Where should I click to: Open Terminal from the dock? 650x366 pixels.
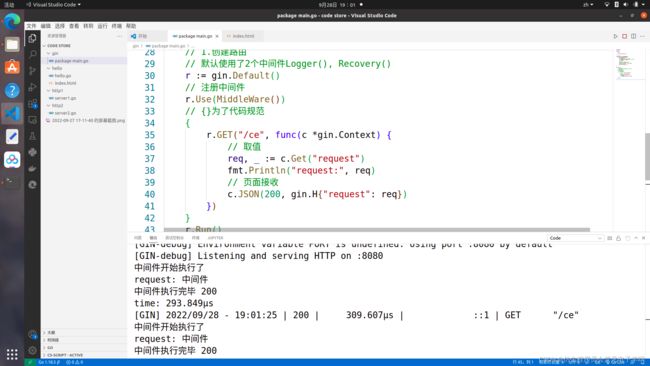coord(12,182)
